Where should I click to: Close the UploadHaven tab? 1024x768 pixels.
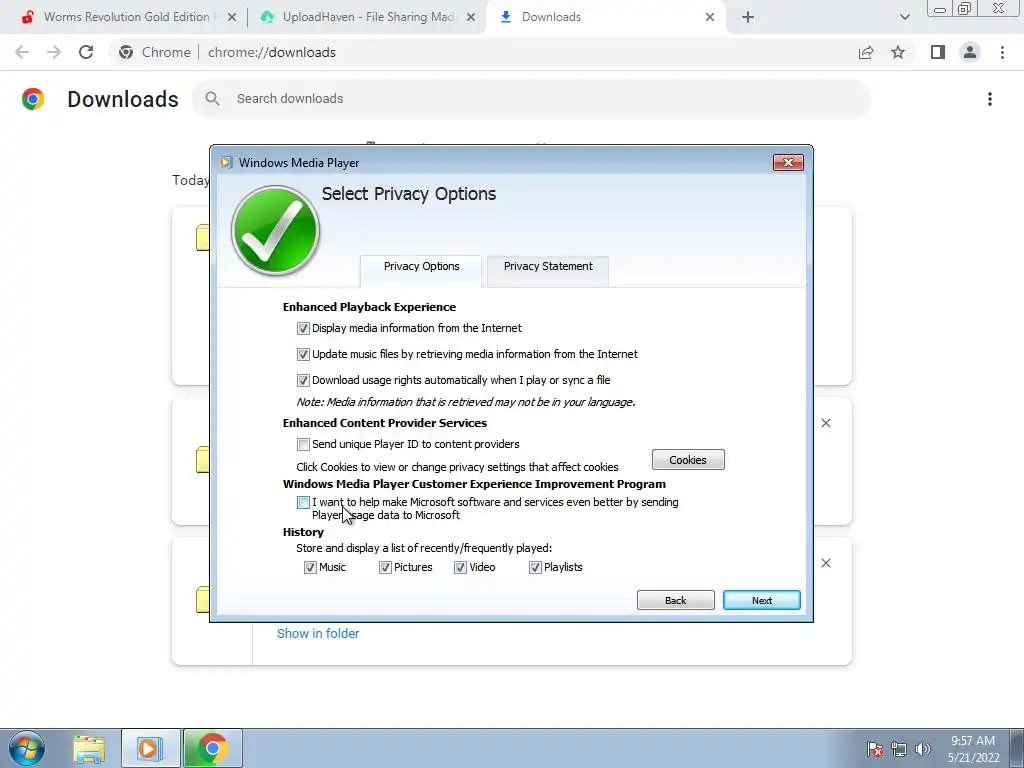coord(471,18)
